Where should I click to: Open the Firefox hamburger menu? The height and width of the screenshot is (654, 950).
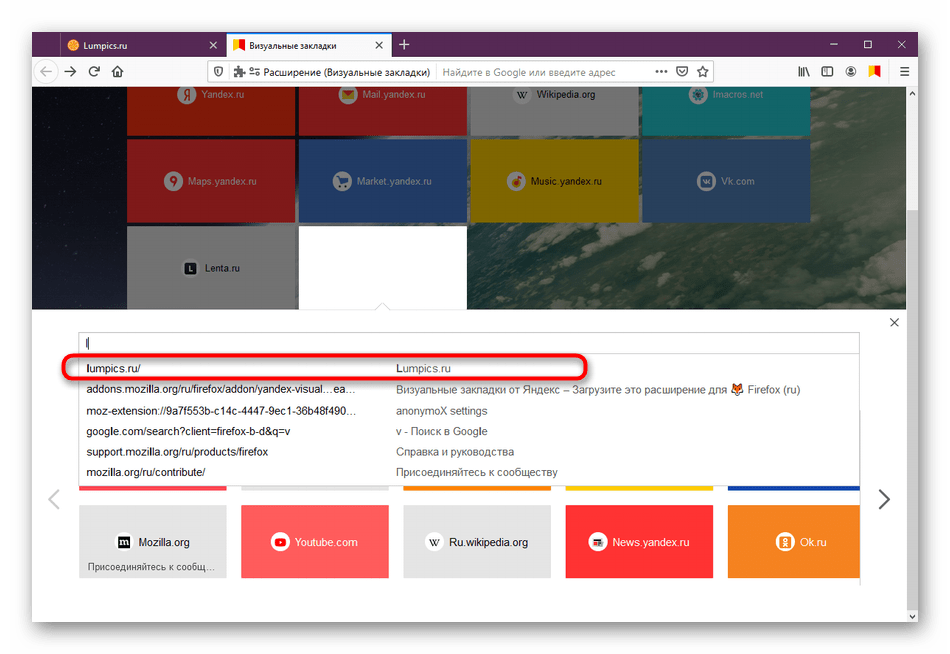pos(905,72)
